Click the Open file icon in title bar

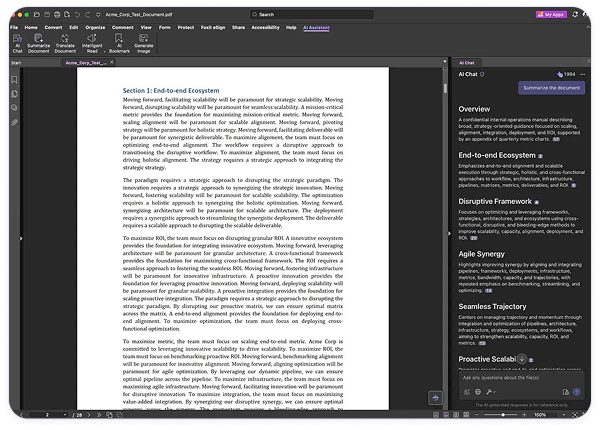[x=37, y=15]
